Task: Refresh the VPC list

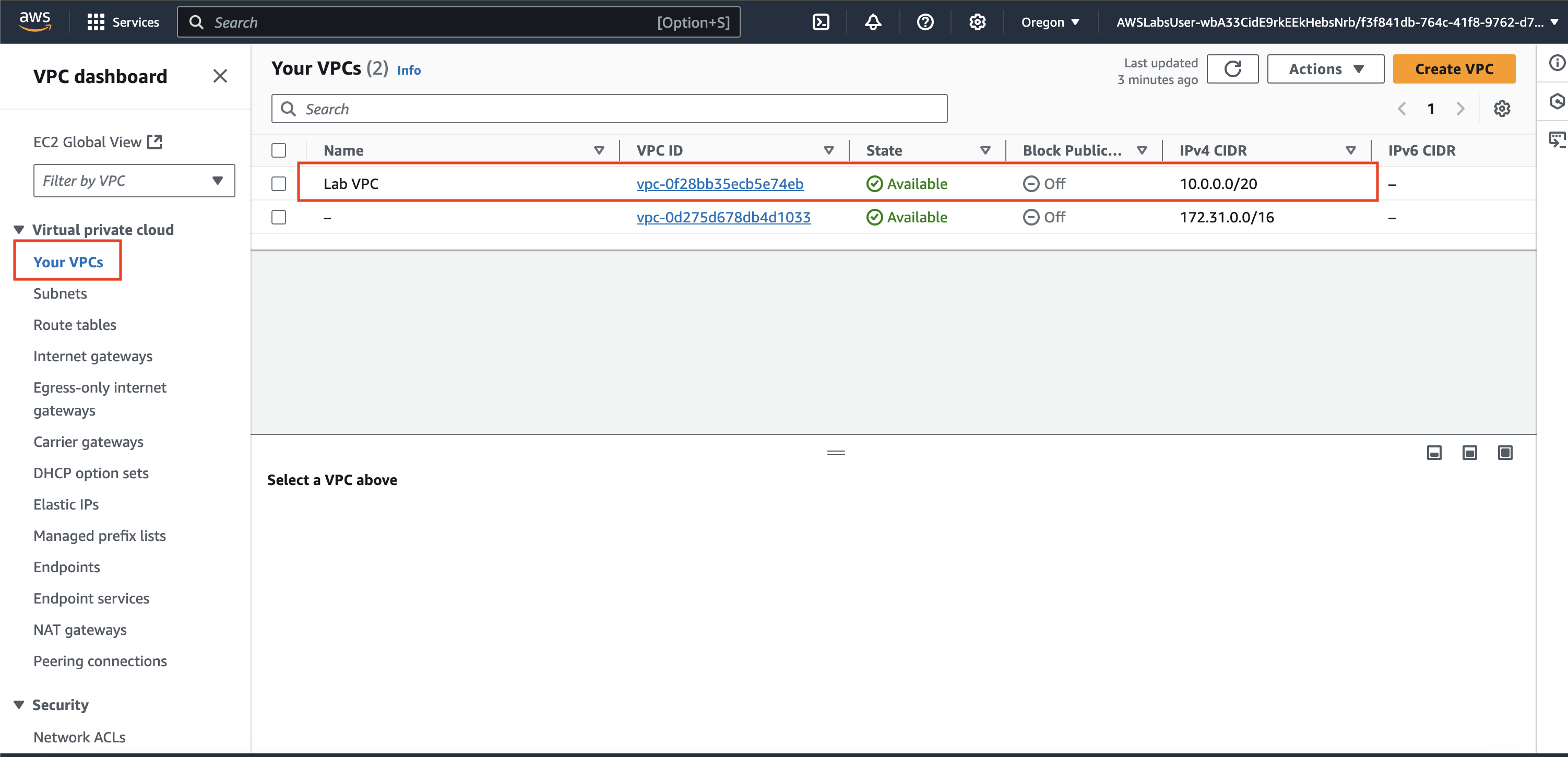Action: pos(1232,69)
